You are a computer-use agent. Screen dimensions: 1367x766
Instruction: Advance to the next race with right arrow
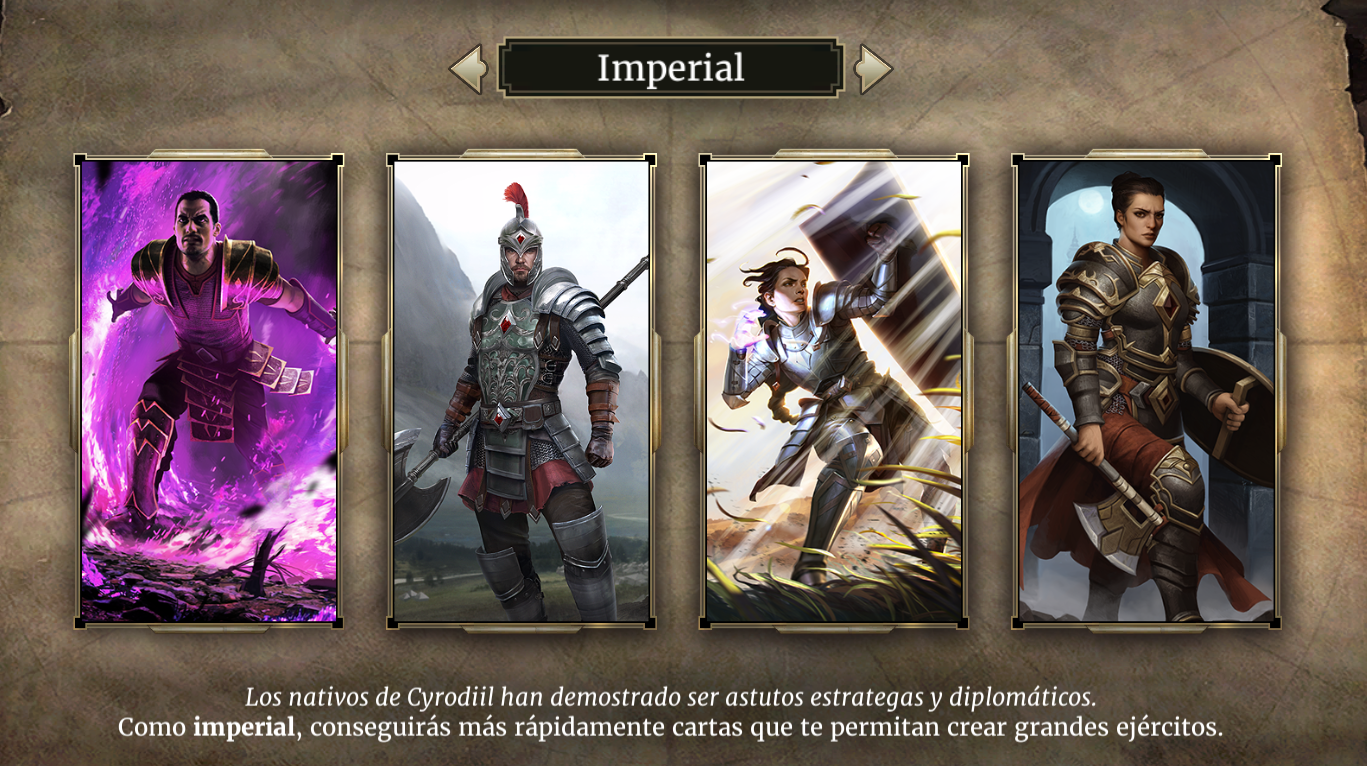click(874, 68)
